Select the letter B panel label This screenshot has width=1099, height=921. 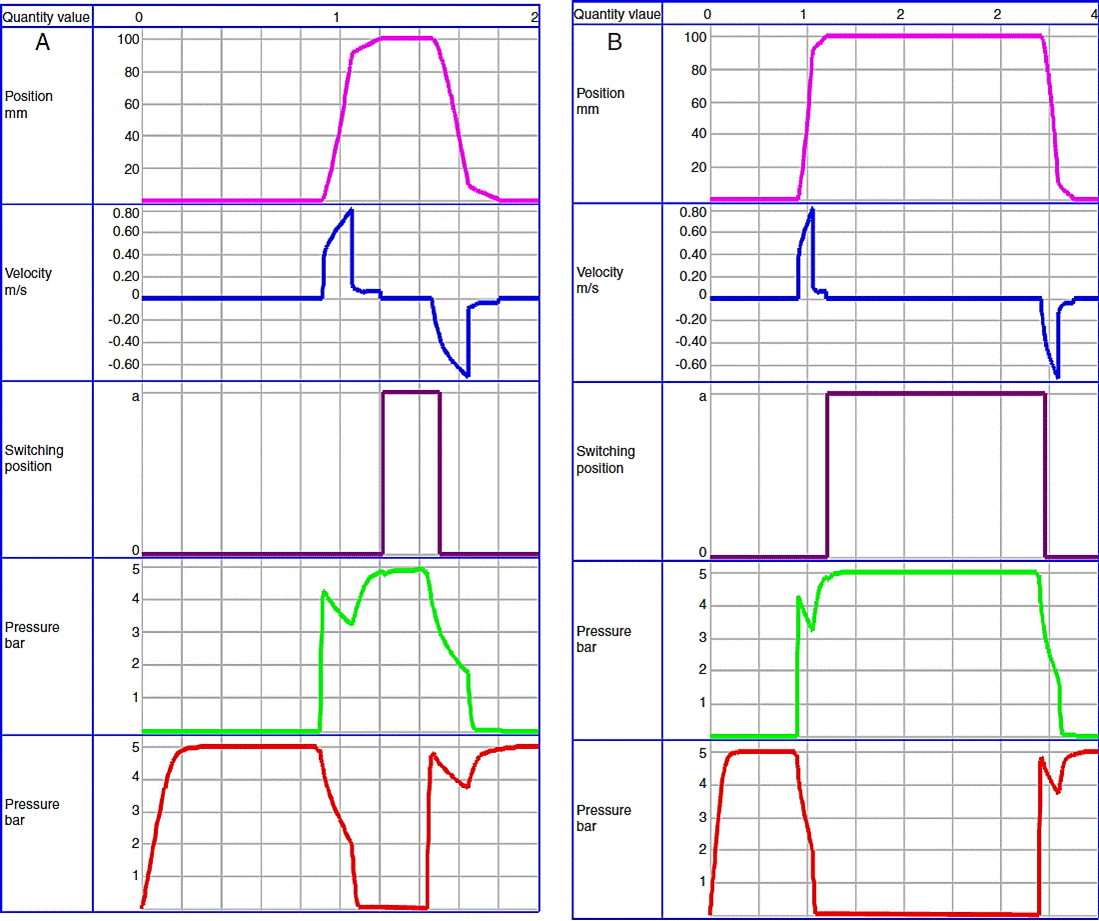click(614, 42)
